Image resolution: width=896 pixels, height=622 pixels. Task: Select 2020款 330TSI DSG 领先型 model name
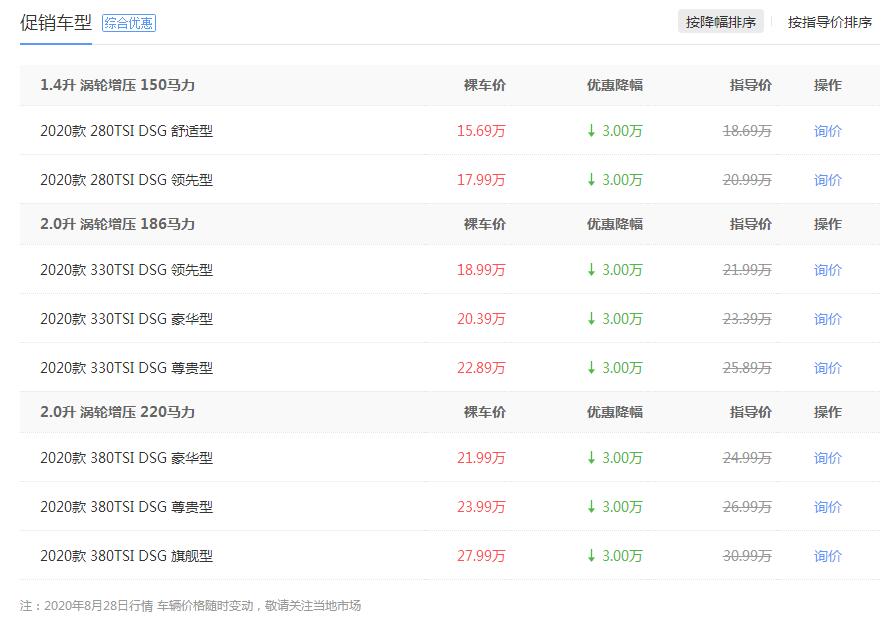point(126,270)
